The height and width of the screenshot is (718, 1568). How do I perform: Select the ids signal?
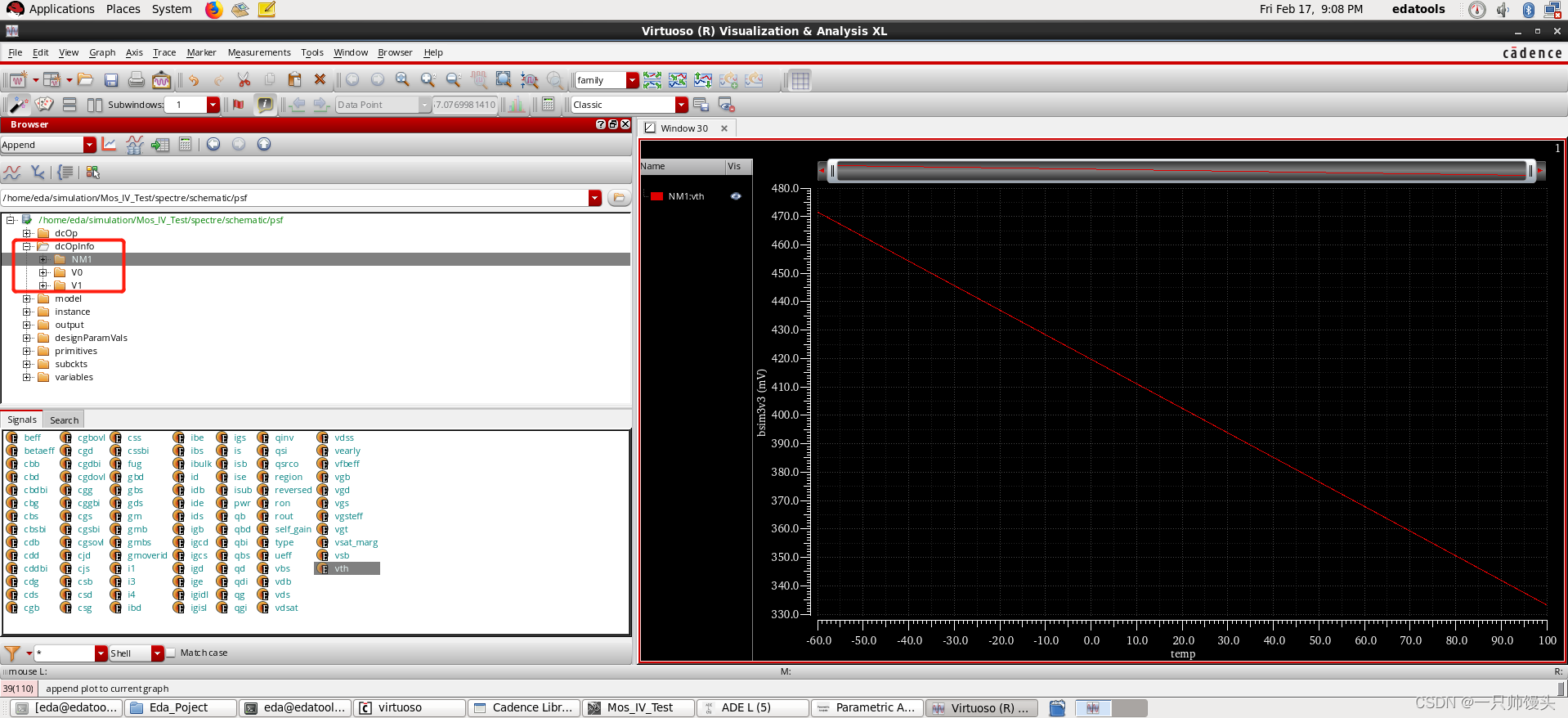pyautogui.click(x=197, y=516)
